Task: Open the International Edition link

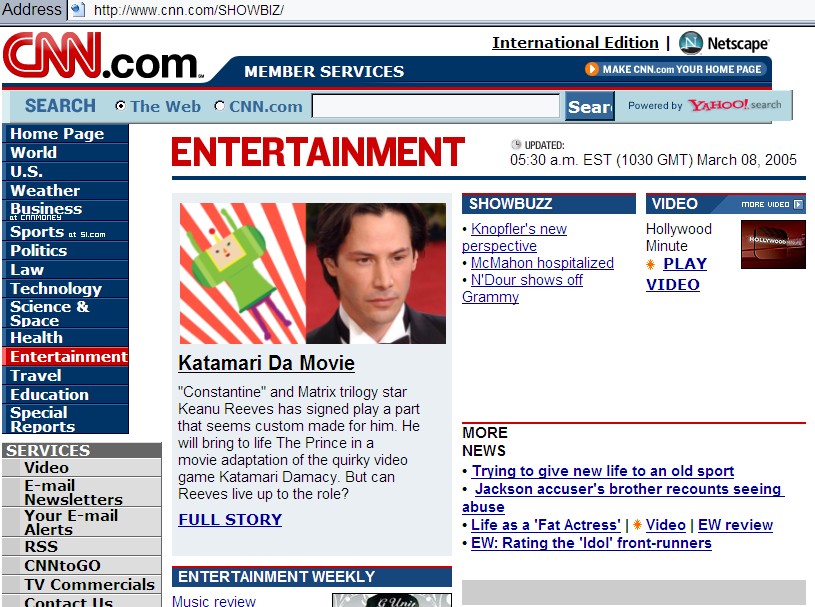Action: (x=575, y=43)
